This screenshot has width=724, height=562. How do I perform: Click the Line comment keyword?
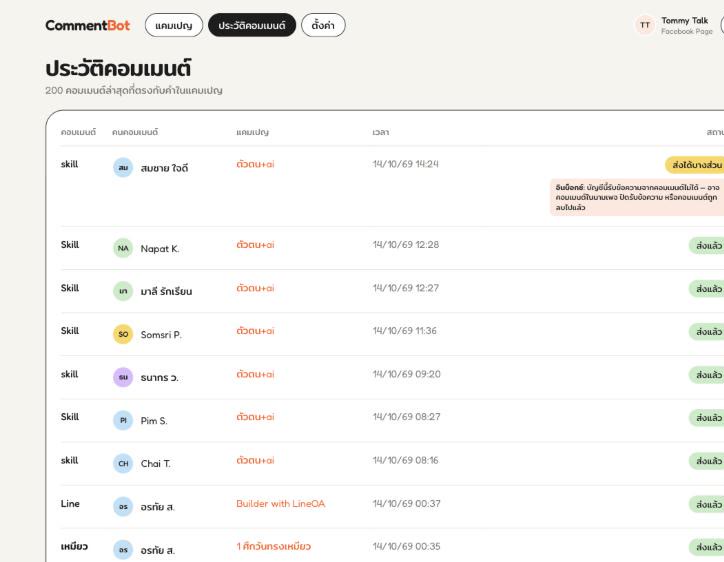[x=70, y=503]
